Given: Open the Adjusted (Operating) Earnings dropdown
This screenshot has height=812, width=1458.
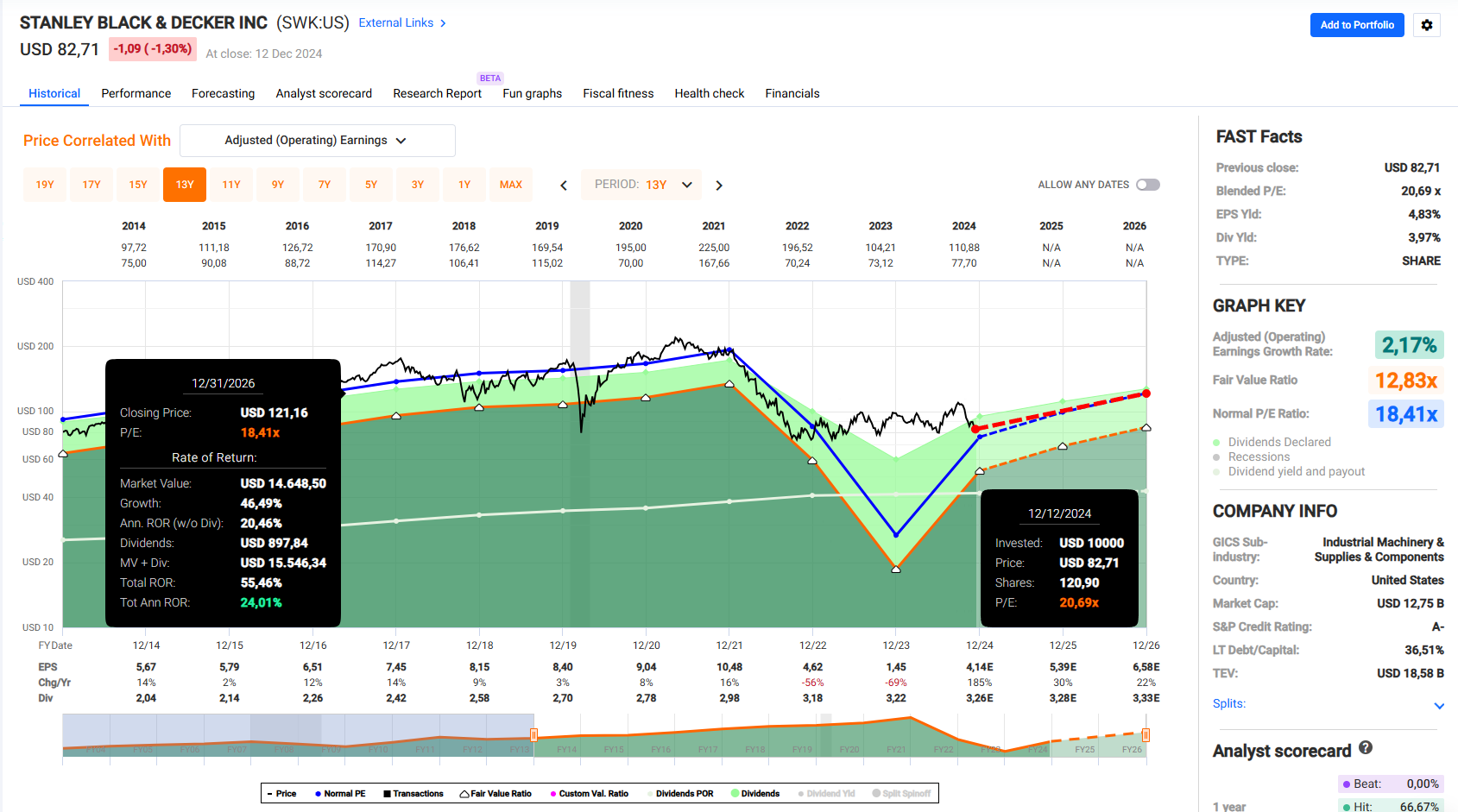Looking at the screenshot, I should (317, 141).
